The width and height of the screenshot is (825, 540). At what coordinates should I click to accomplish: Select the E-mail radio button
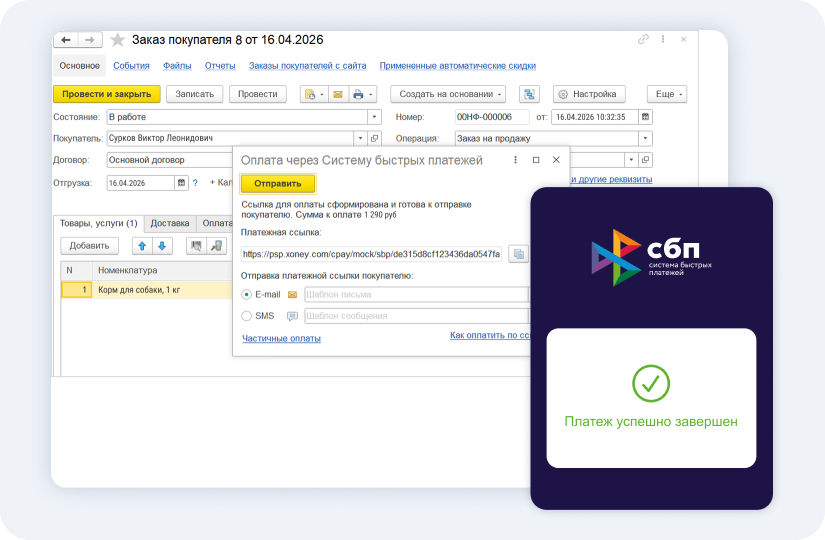246,295
